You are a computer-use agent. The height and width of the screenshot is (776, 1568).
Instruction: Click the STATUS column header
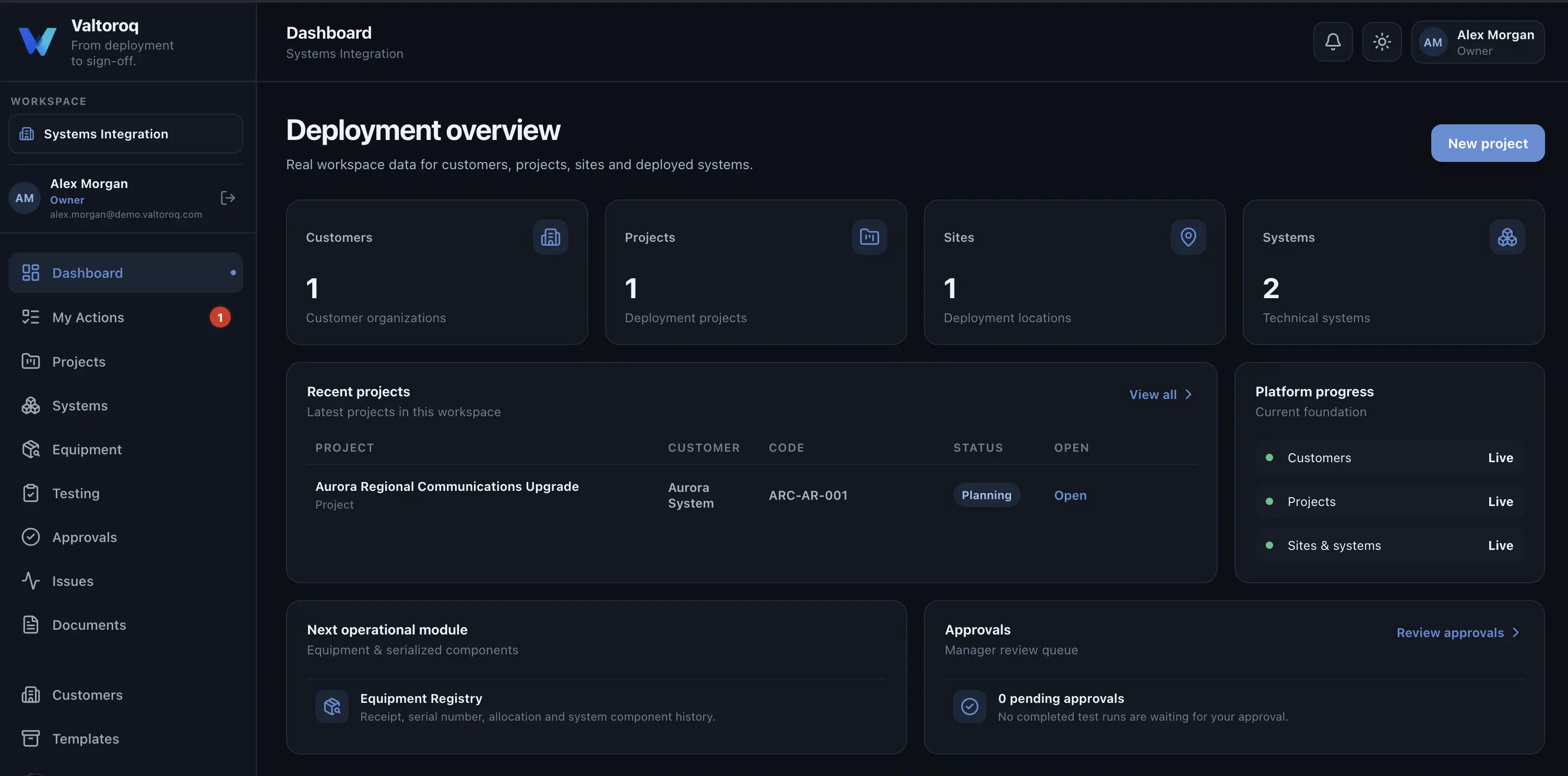pyautogui.click(x=978, y=448)
